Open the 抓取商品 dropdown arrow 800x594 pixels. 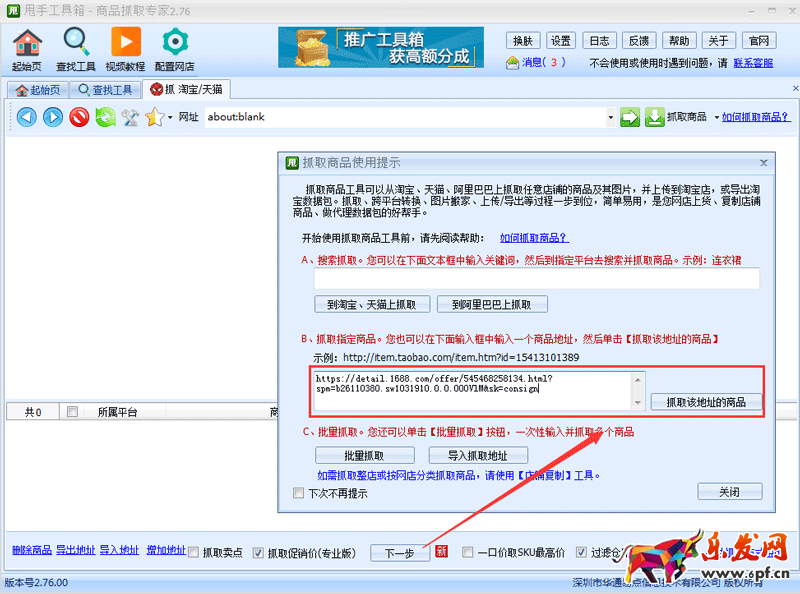point(716,117)
